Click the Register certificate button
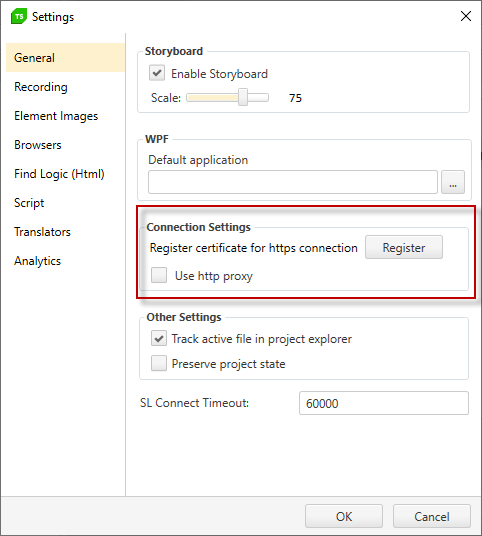482x536 pixels. coord(404,247)
